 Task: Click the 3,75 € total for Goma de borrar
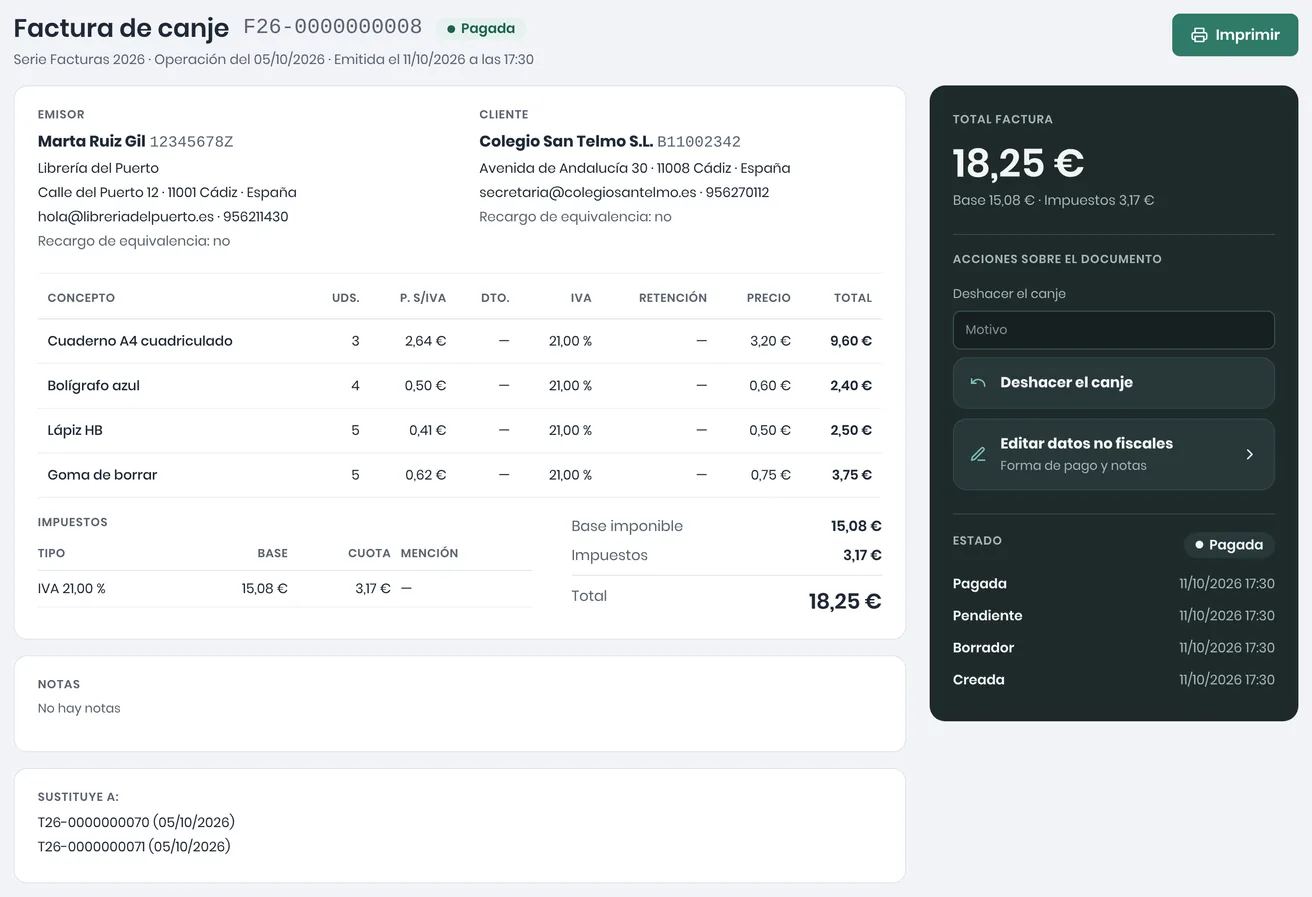pos(852,475)
